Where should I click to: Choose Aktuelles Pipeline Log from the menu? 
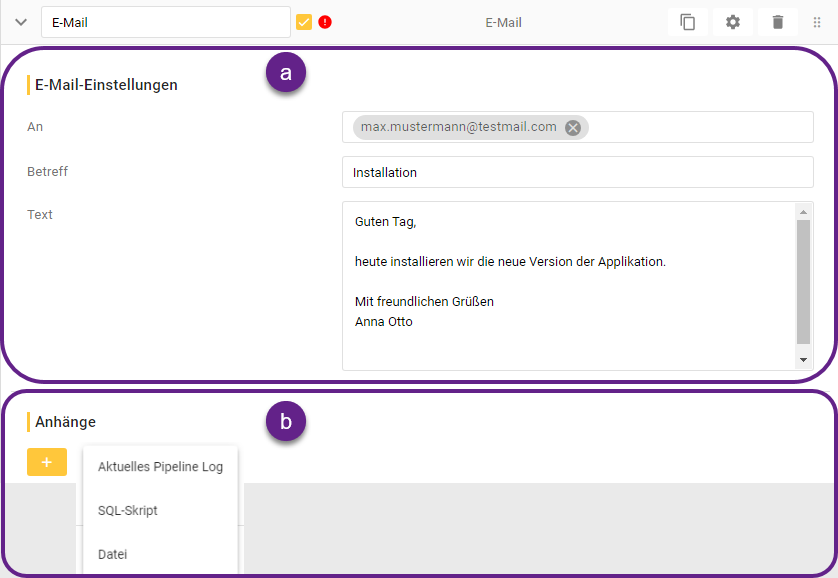pos(160,466)
